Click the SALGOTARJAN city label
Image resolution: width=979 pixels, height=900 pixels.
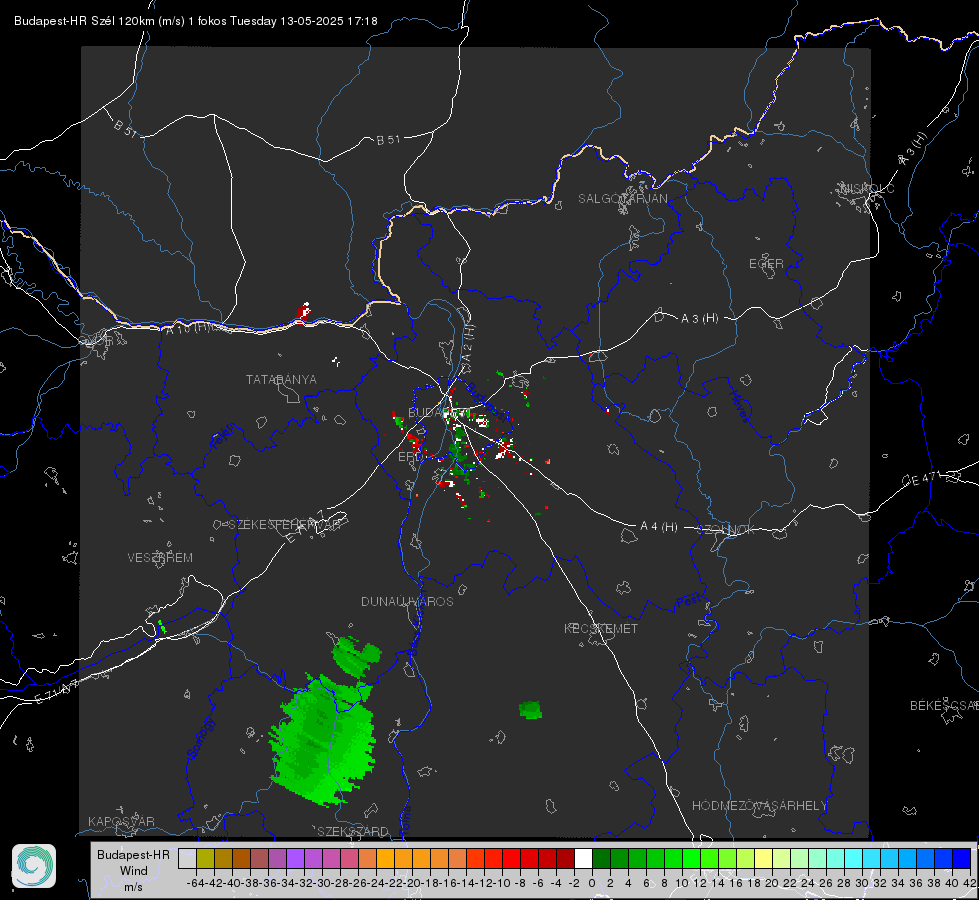click(622, 199)
